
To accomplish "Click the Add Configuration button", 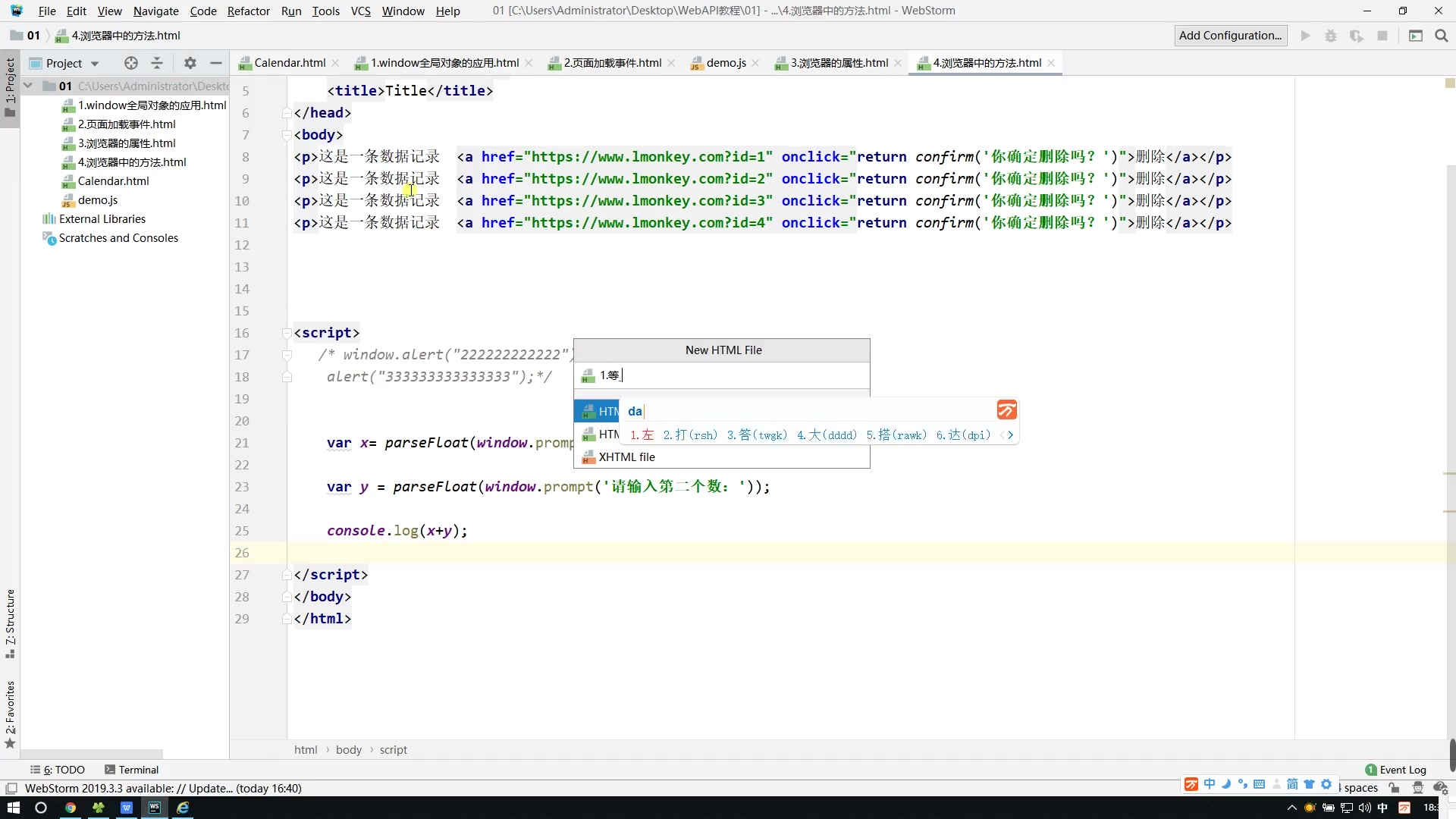I will 1230,36.
